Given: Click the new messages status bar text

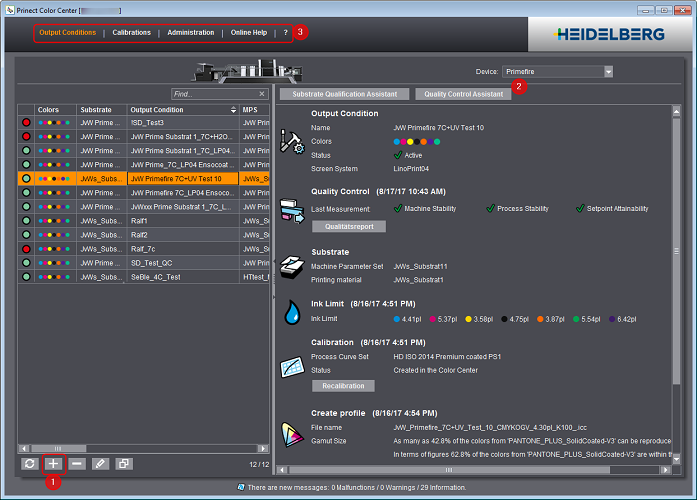Looking at the screenshot, I should (x=357, y=488).
